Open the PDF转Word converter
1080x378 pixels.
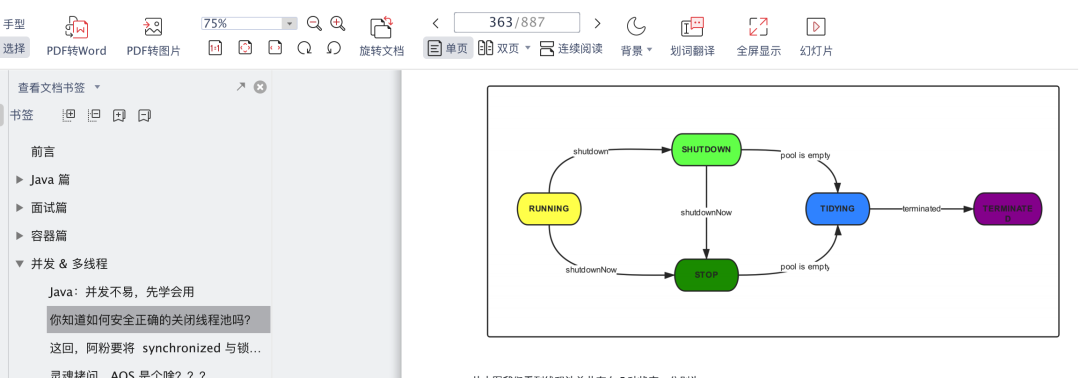point(76,36)
